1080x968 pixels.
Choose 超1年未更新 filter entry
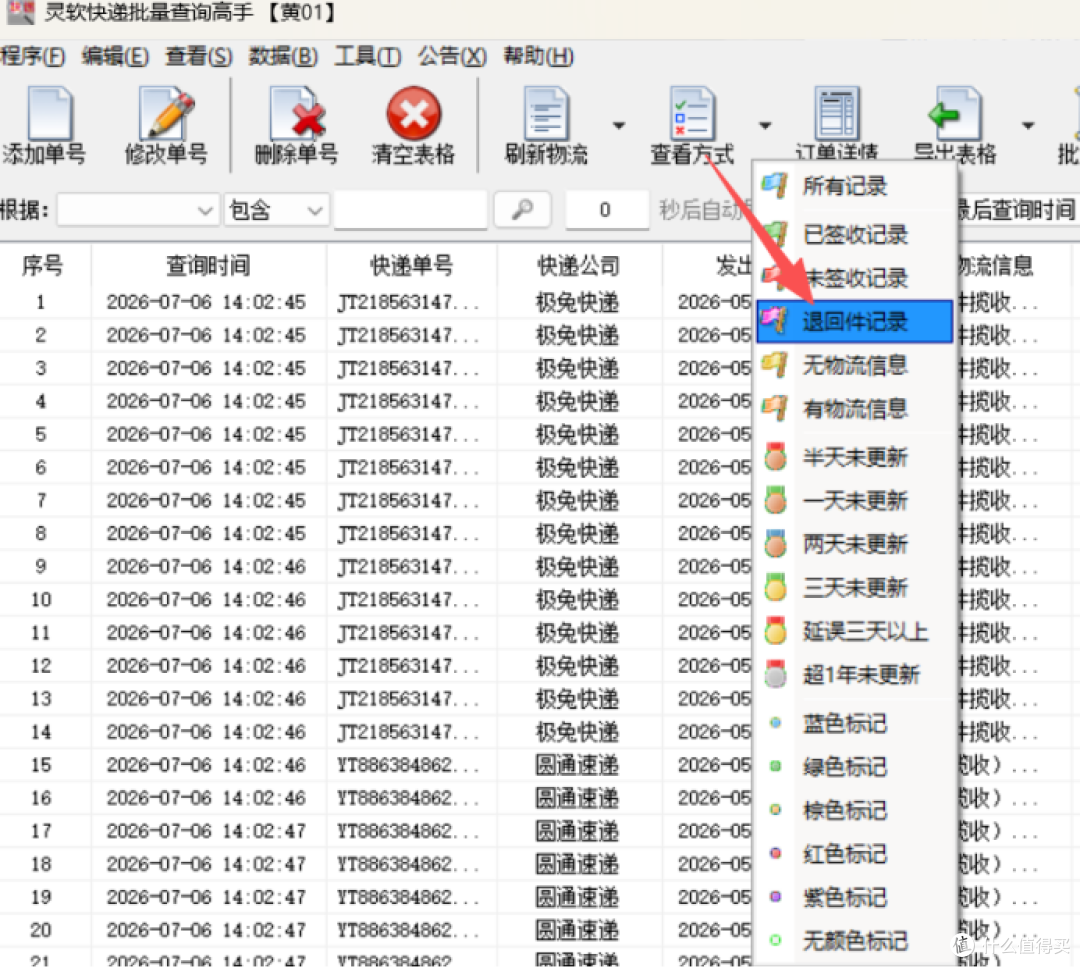point(855,674)
